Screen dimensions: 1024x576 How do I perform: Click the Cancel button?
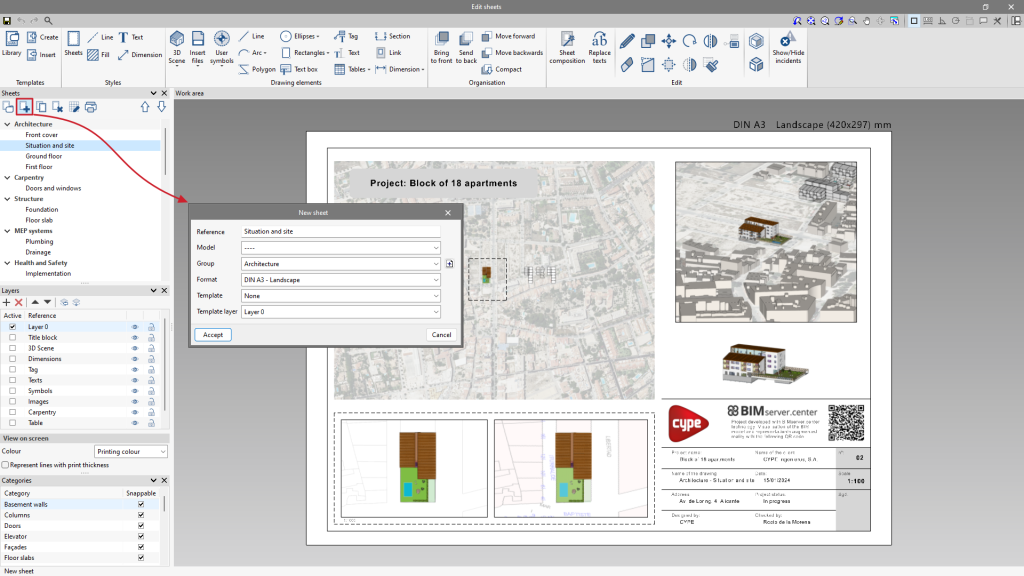(440, 335)
